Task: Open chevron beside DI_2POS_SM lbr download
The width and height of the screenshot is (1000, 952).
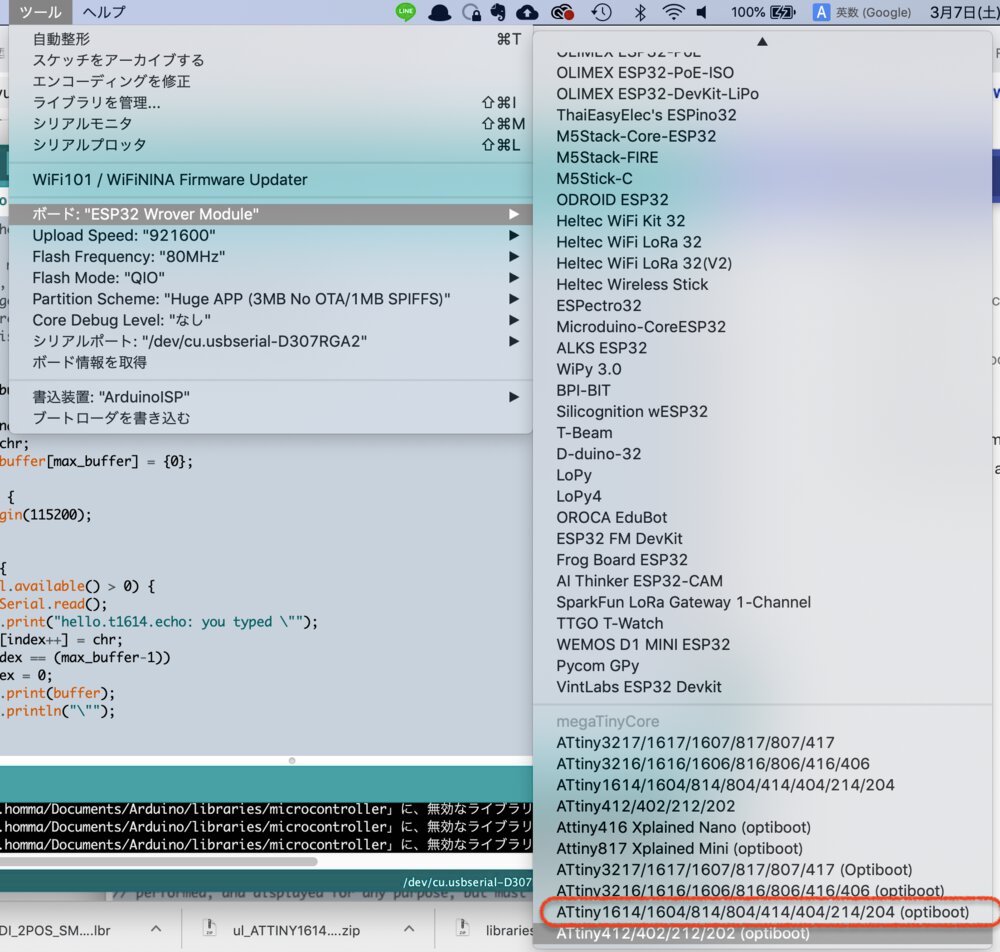Action: pos(156,929)
